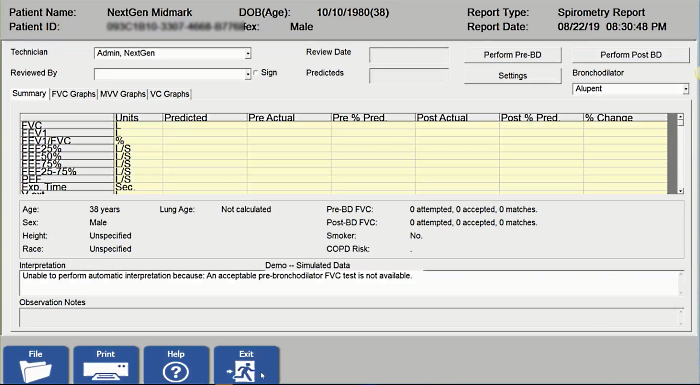Open the VC Graphs tab
This screenshot has height=385, width=700.
pyautogui.click(x=169, y=94)
